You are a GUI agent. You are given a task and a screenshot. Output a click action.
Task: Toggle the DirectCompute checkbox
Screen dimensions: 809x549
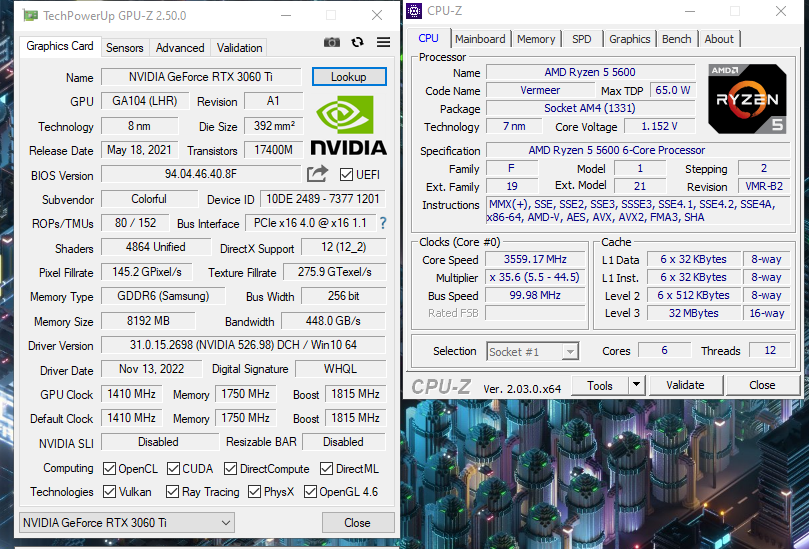click(230, 469)
